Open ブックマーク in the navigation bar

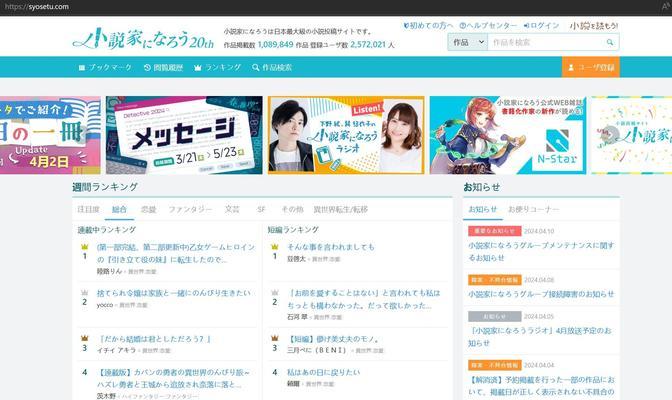[x=105, y=67]
